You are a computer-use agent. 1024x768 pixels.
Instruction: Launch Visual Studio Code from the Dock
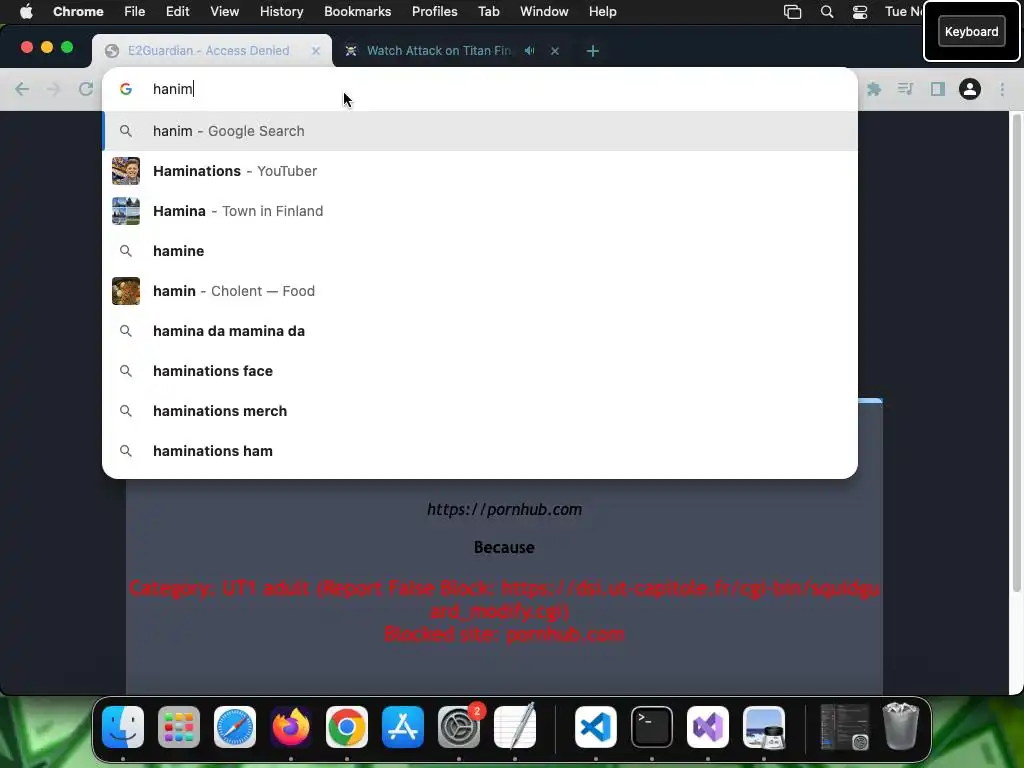tap(596, 727)
